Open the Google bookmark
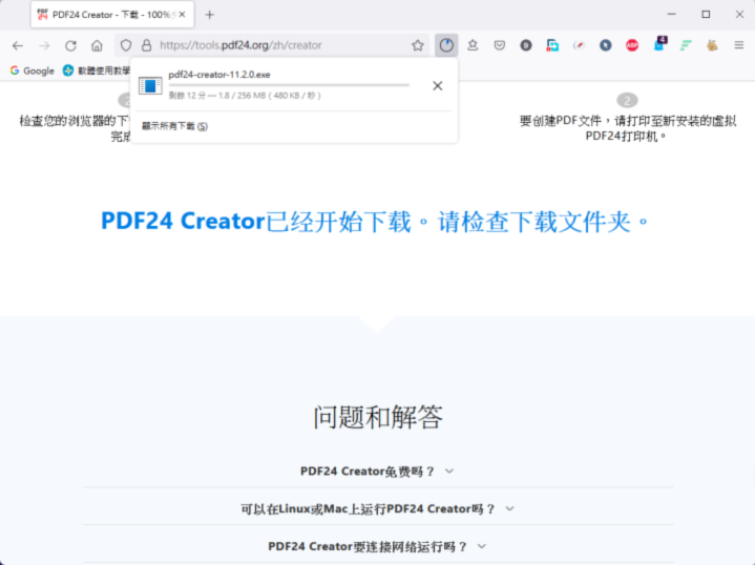Screen dimensions: 755x567 32,71
